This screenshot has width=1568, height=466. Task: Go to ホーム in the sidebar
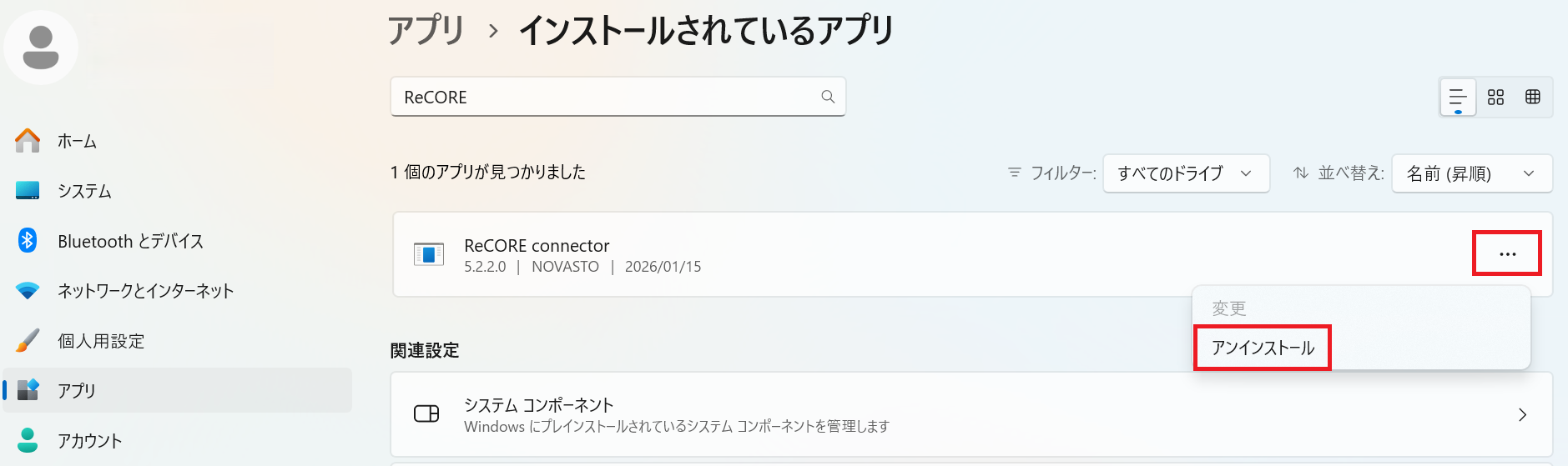point(77,142)
